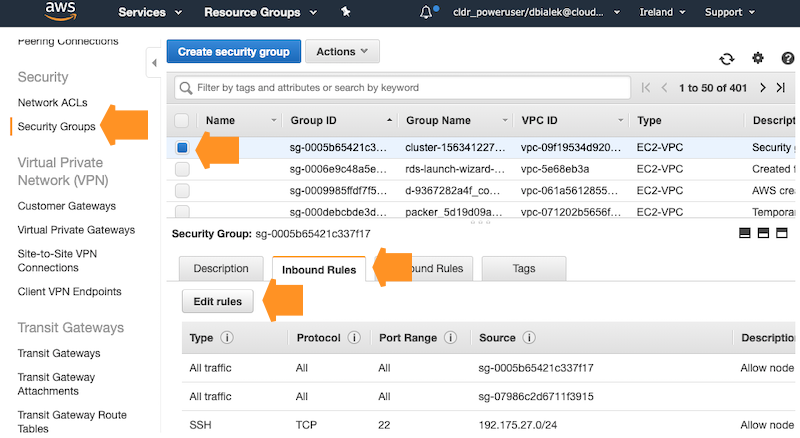Focus the filter by tags search field
Screen dimensions: 800x438
click(400, 88)
